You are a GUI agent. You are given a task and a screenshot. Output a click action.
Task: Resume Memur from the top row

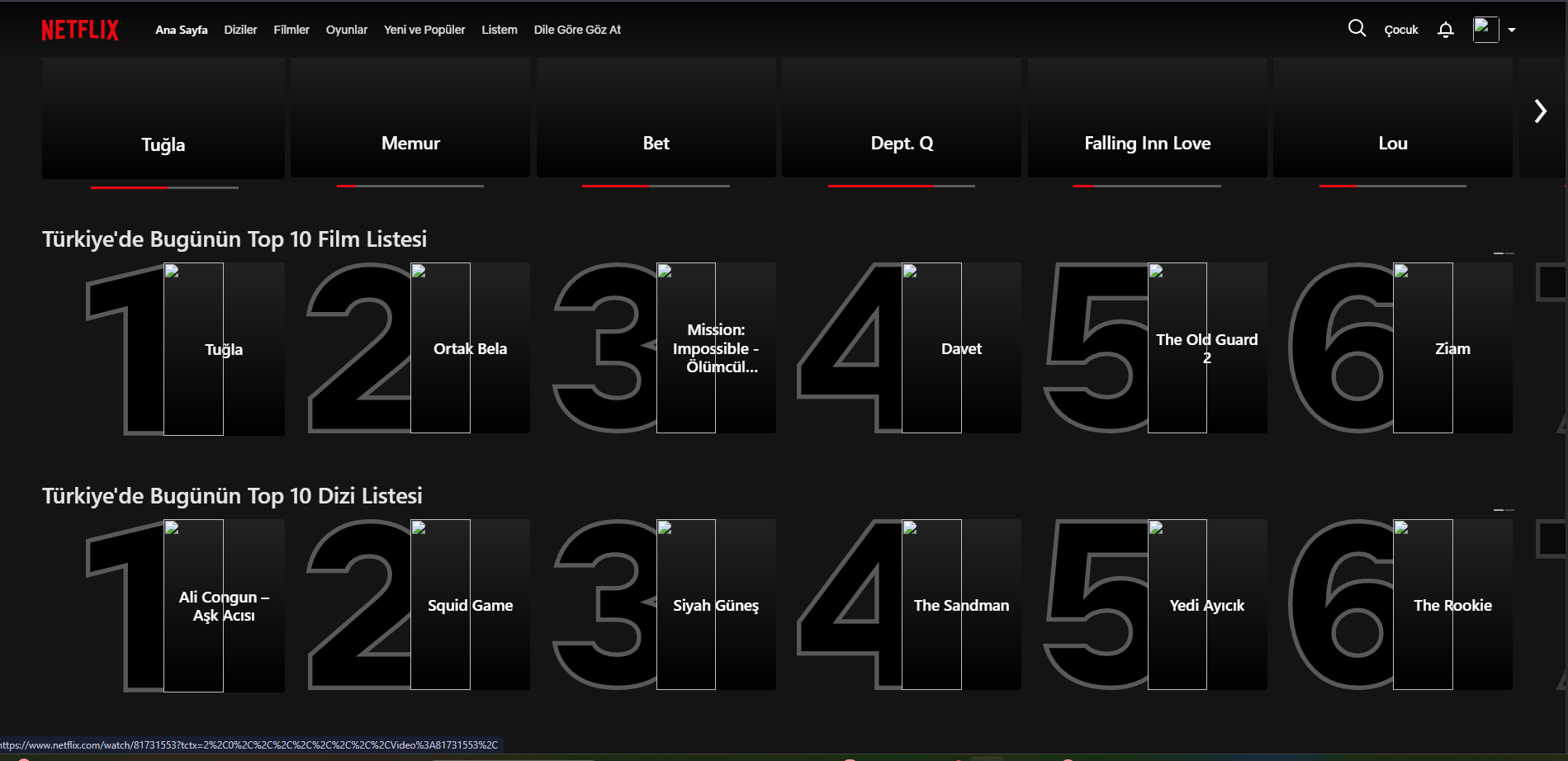point(410,117)
